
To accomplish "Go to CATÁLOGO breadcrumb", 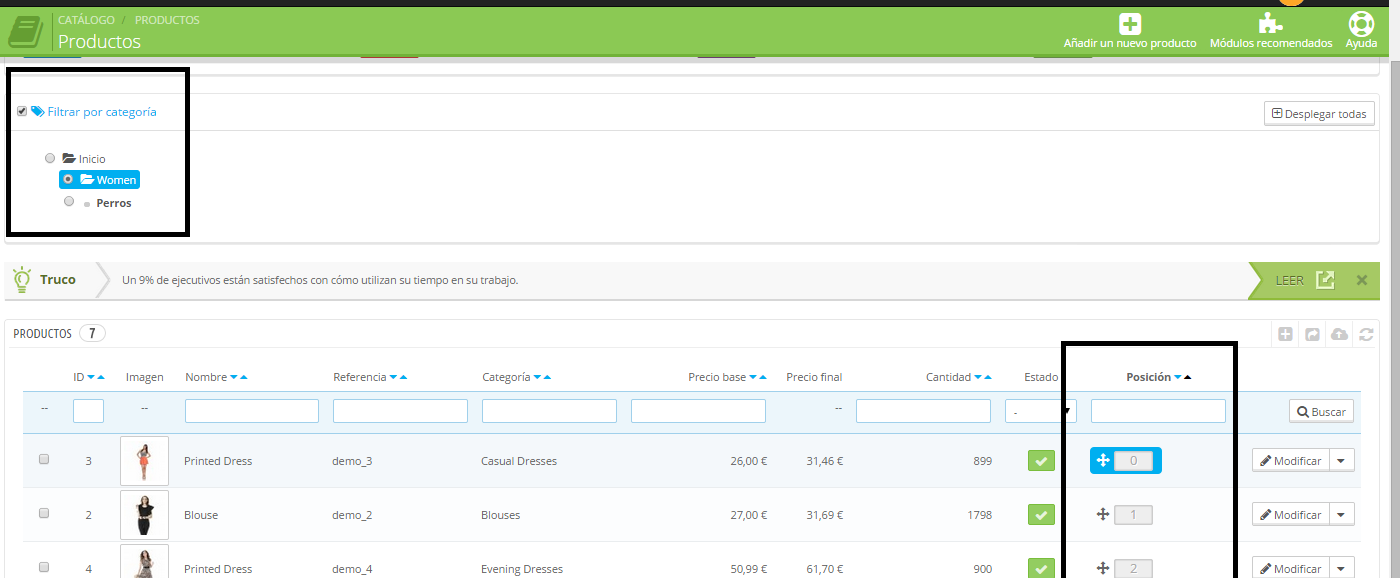I will pos(85,20).
